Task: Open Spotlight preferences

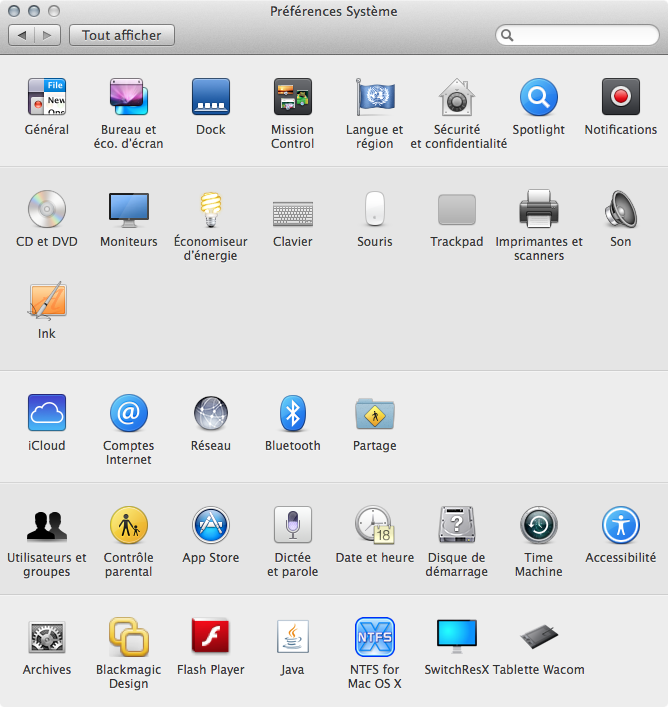Action: (x=538, y=98)
